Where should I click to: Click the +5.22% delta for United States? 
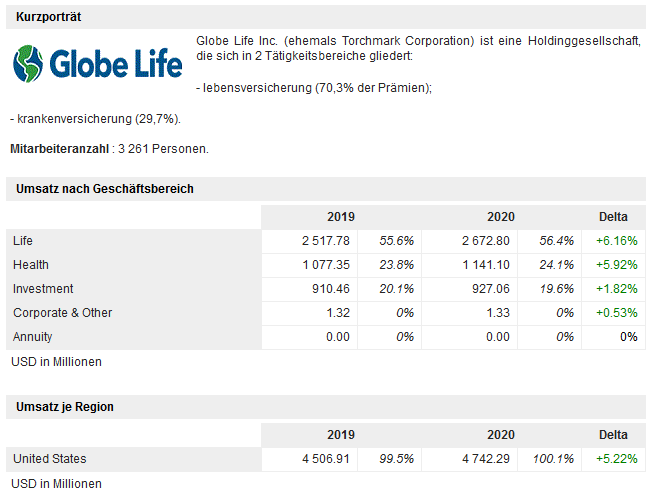616,459
